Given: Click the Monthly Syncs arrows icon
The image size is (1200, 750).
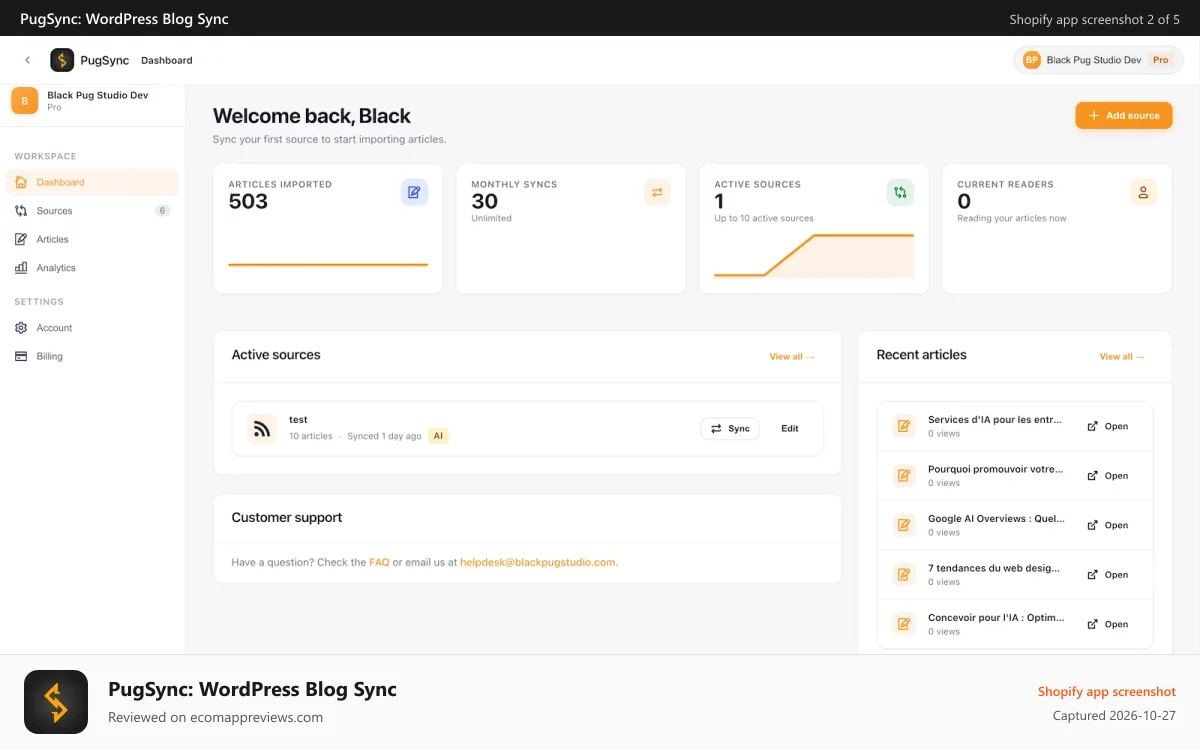Looking at the screenshot, I should point(657,193).
